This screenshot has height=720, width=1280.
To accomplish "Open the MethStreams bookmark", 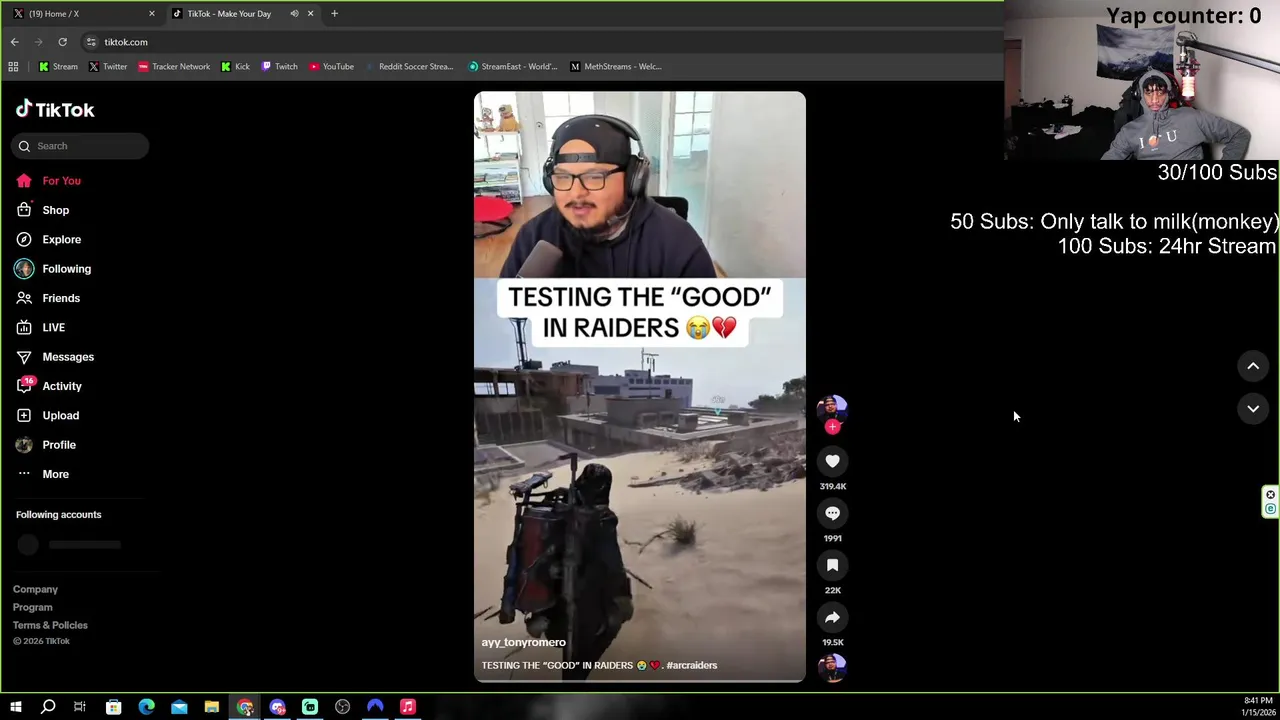I will [615, 67].
